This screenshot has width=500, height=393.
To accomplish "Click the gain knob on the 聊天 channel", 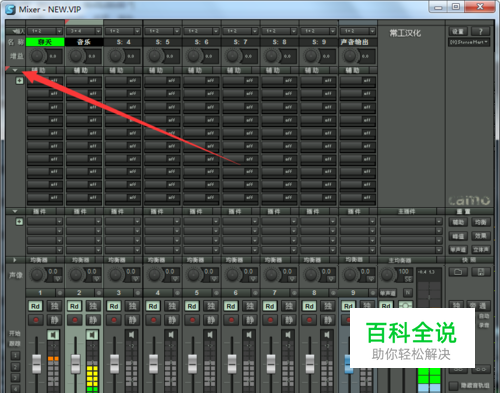I will click(x=37, y=56).
